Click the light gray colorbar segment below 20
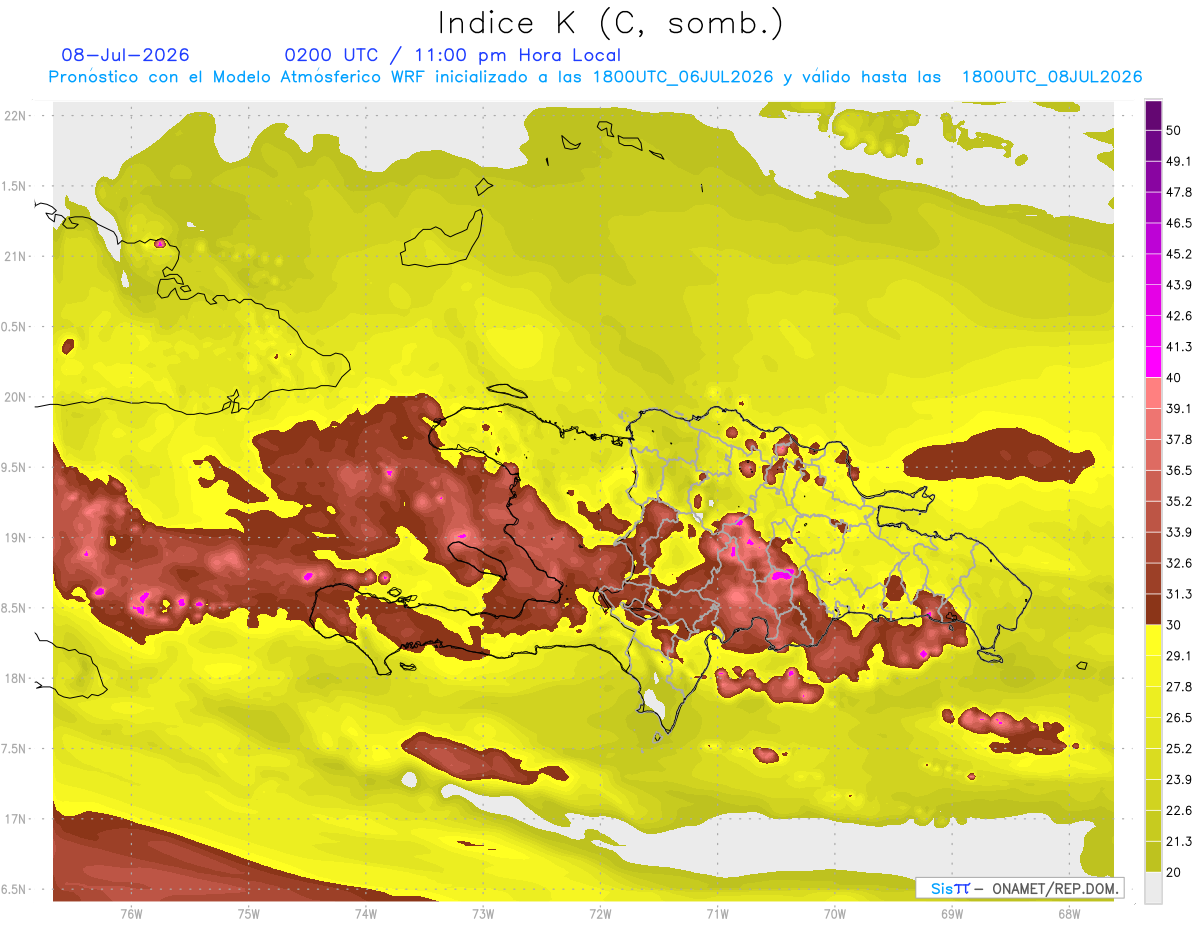This screenshot has width=1200, height=927. (1153, 888)
